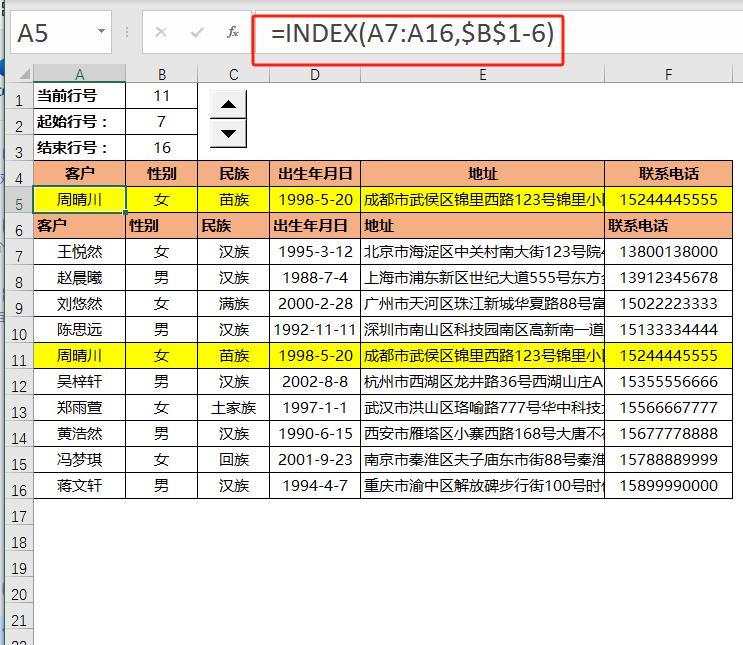Select birthdate 2002-8-8
743x645 pixels.
(315, 382)
